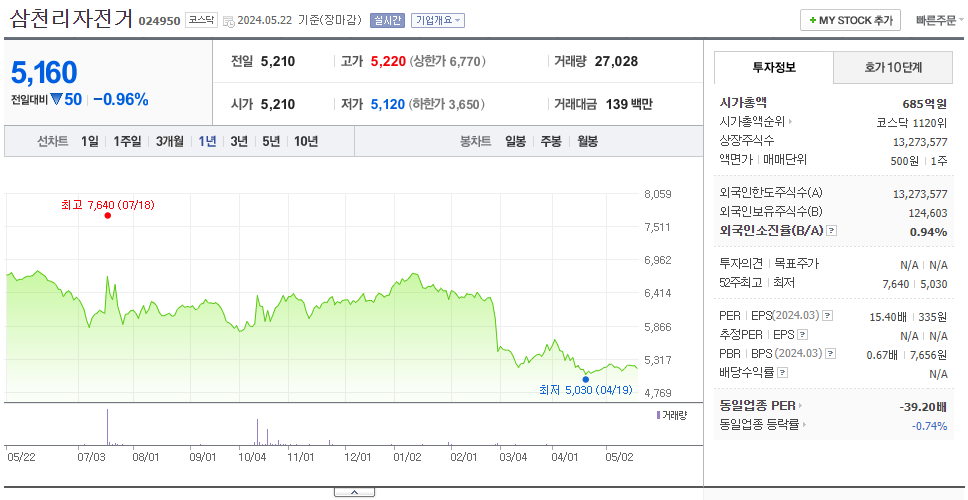Click the 52주최고 최저 value 7,640 5,030
Image resolution: width=968 pixels, height=500 pixels.
[x=916, y=283]
